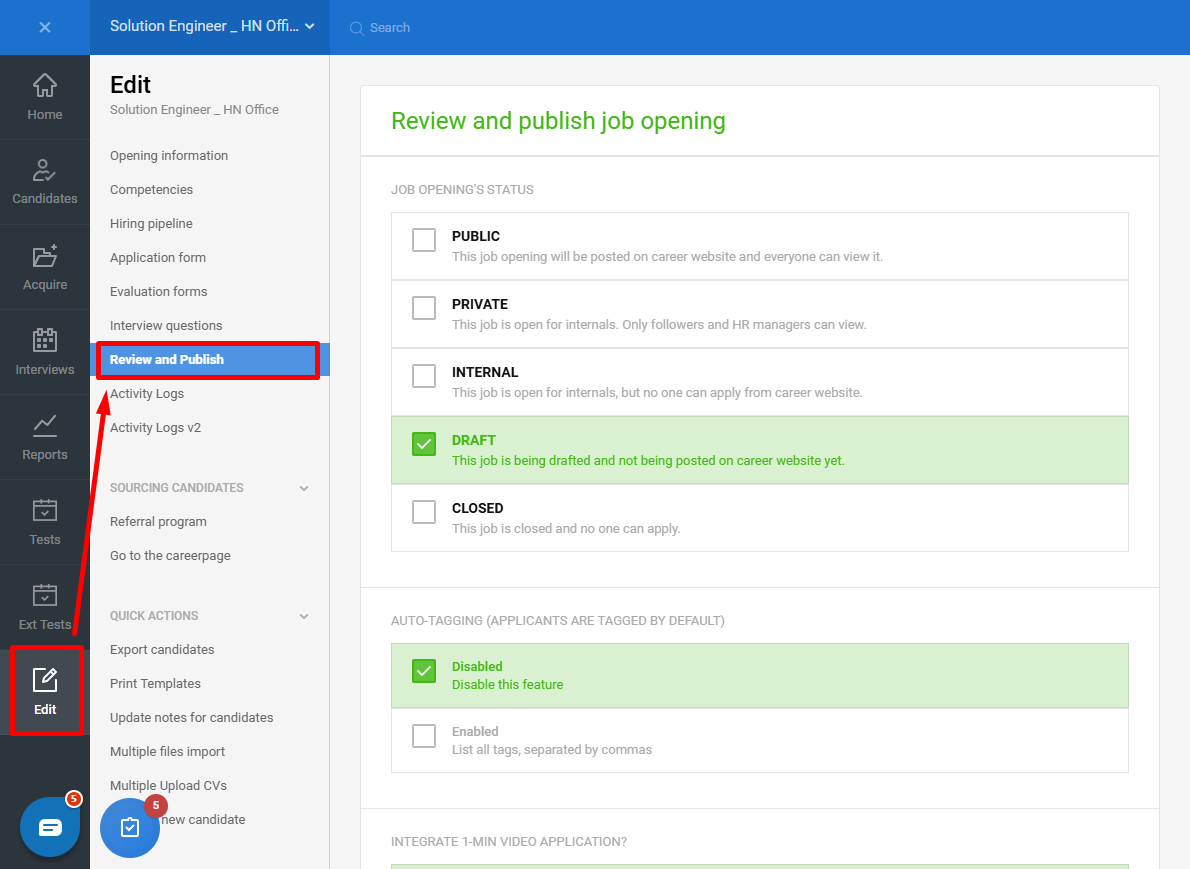Open the Edit section in sidebar

coord(45,691)
